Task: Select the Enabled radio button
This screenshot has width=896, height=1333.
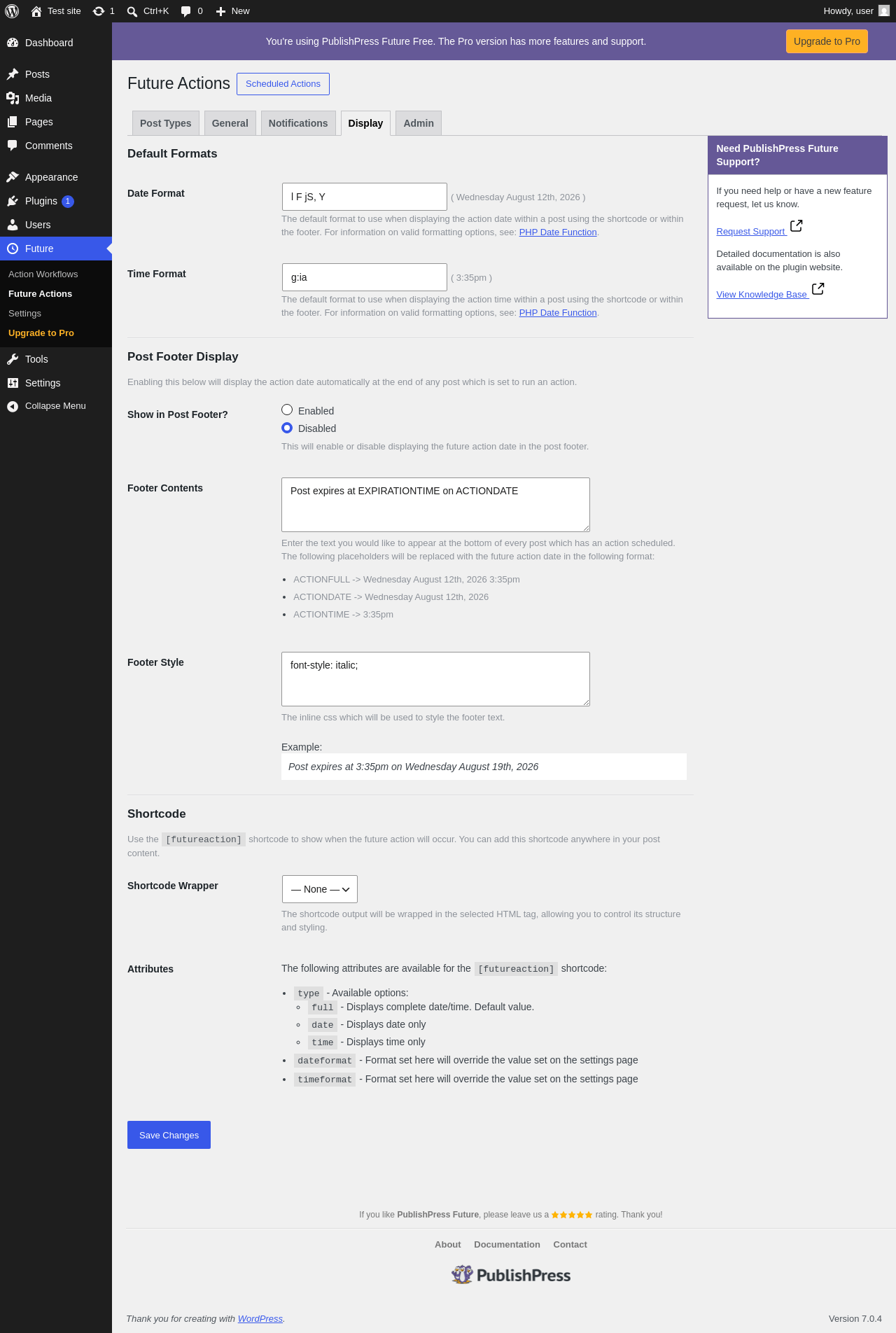Action: click(287, 410)
